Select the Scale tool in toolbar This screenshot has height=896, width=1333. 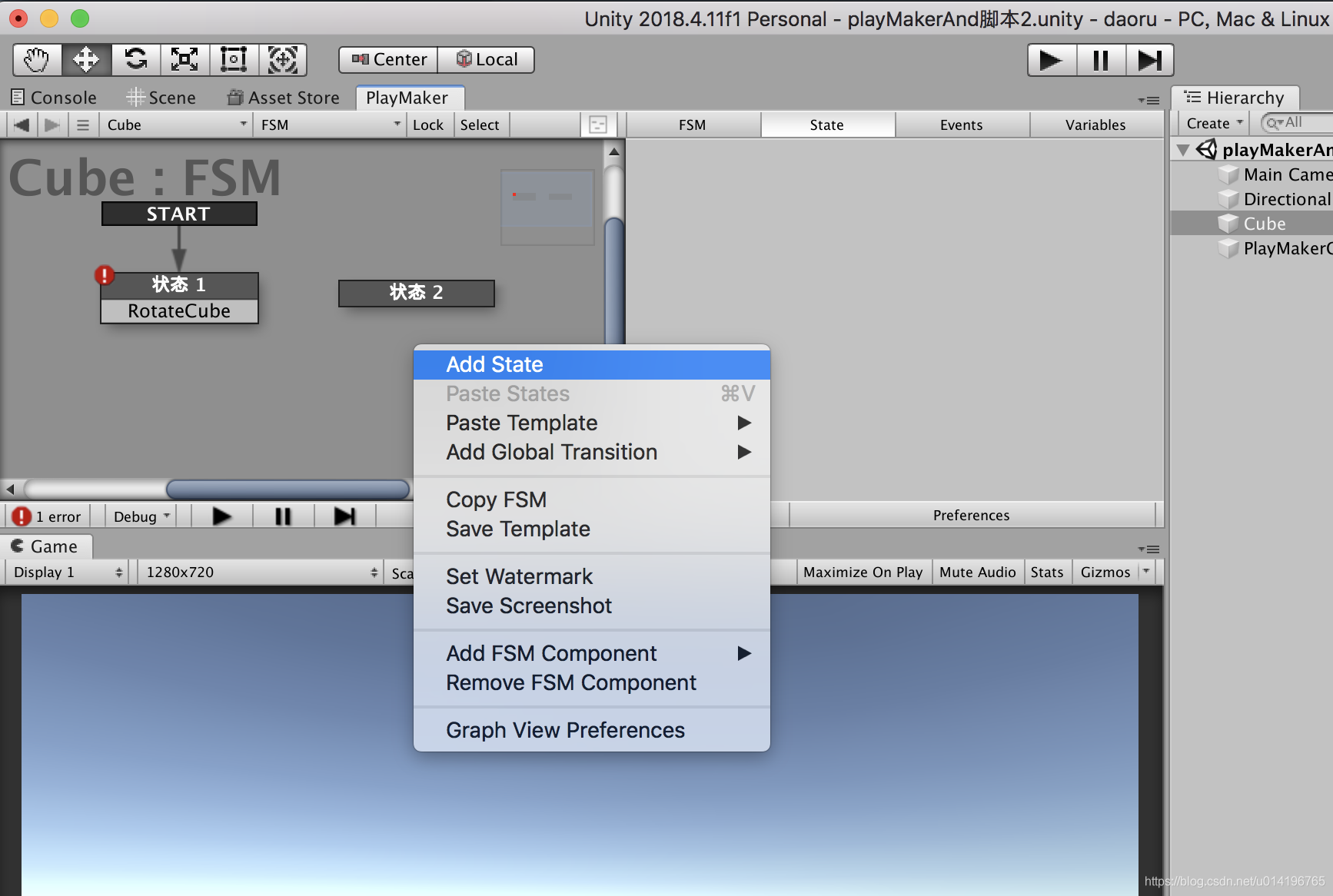[x=184, y=60]
